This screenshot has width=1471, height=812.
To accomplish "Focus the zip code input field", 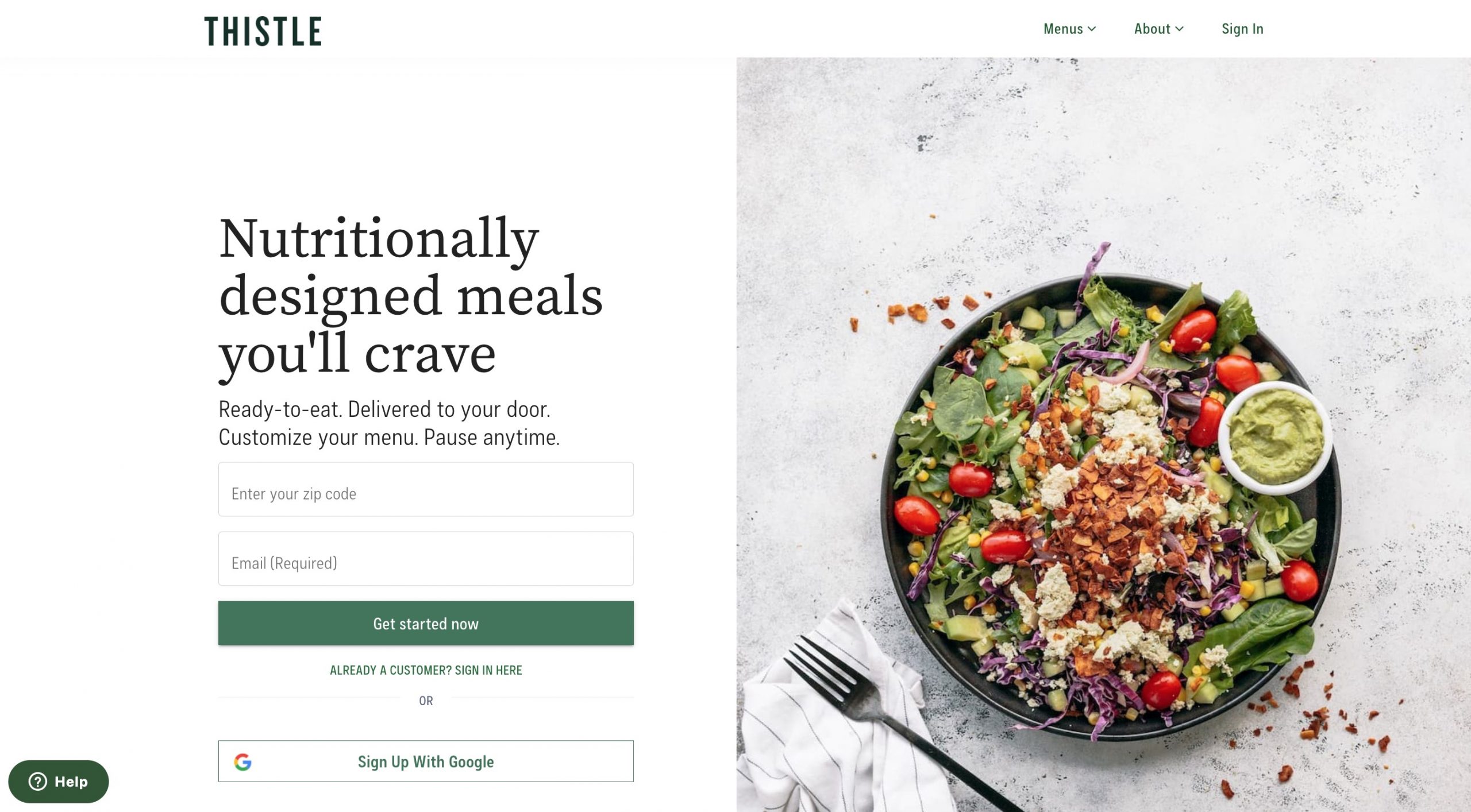I will click(x=426, y=489).
